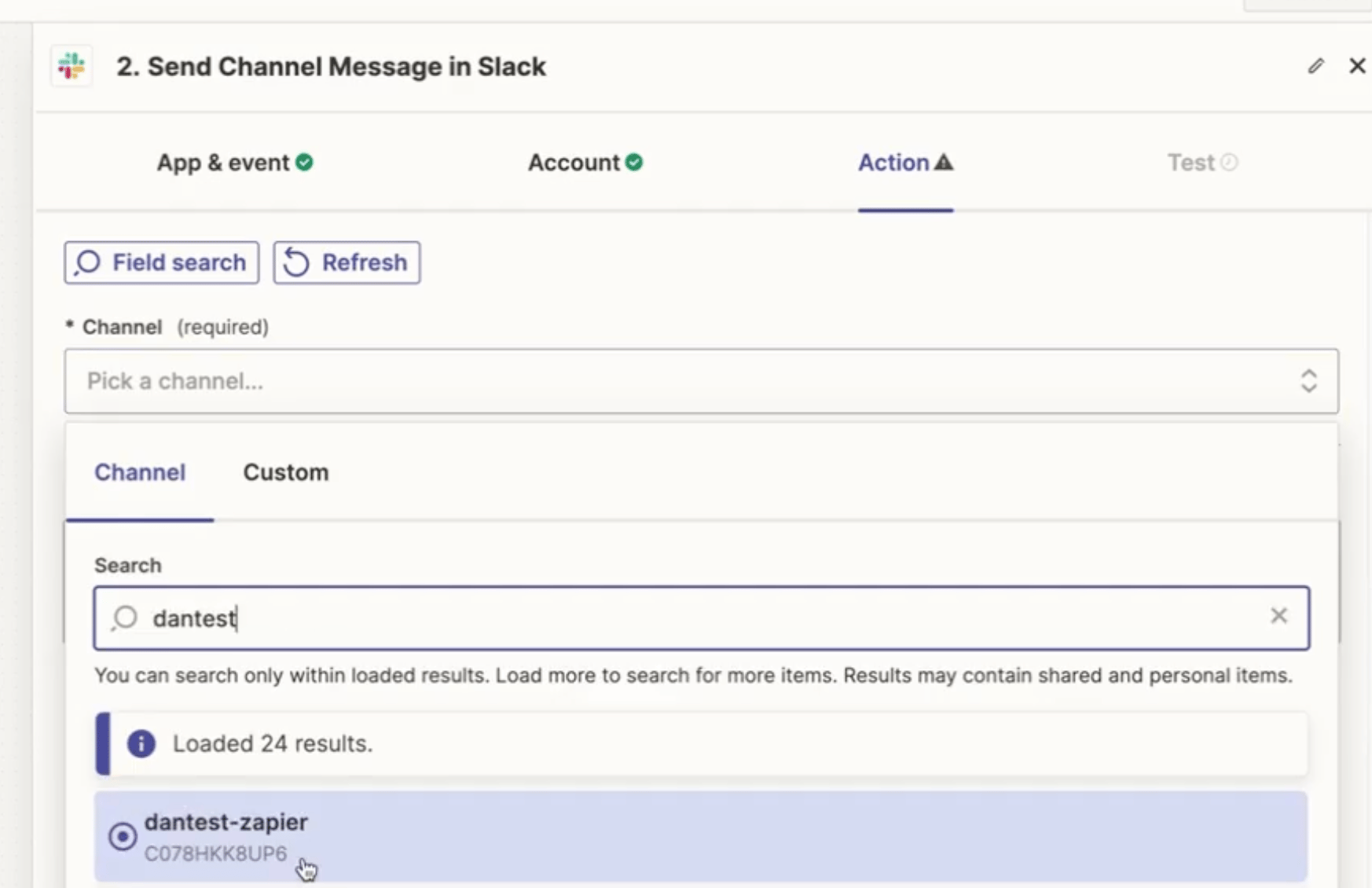Click inside the dantest search field
The image size is (1372, 888).
click(701, 618)
